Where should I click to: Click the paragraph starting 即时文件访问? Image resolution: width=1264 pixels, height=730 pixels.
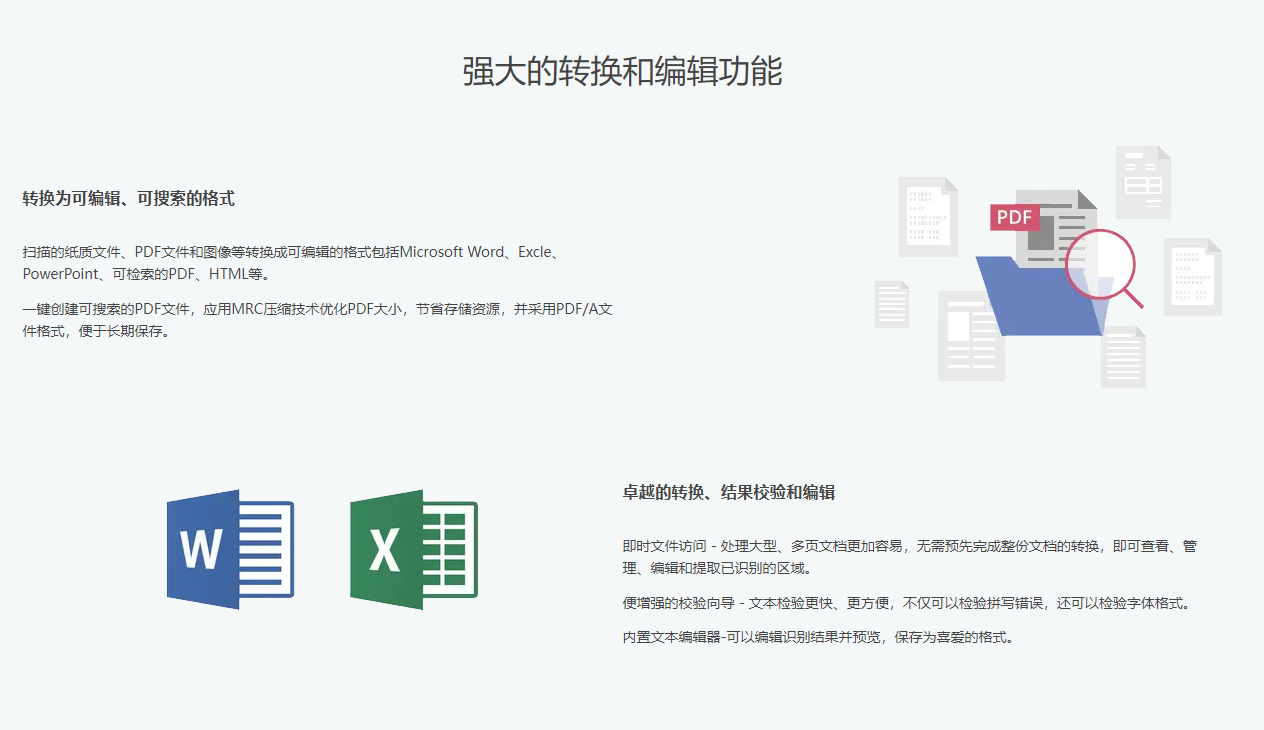(910, 557)
